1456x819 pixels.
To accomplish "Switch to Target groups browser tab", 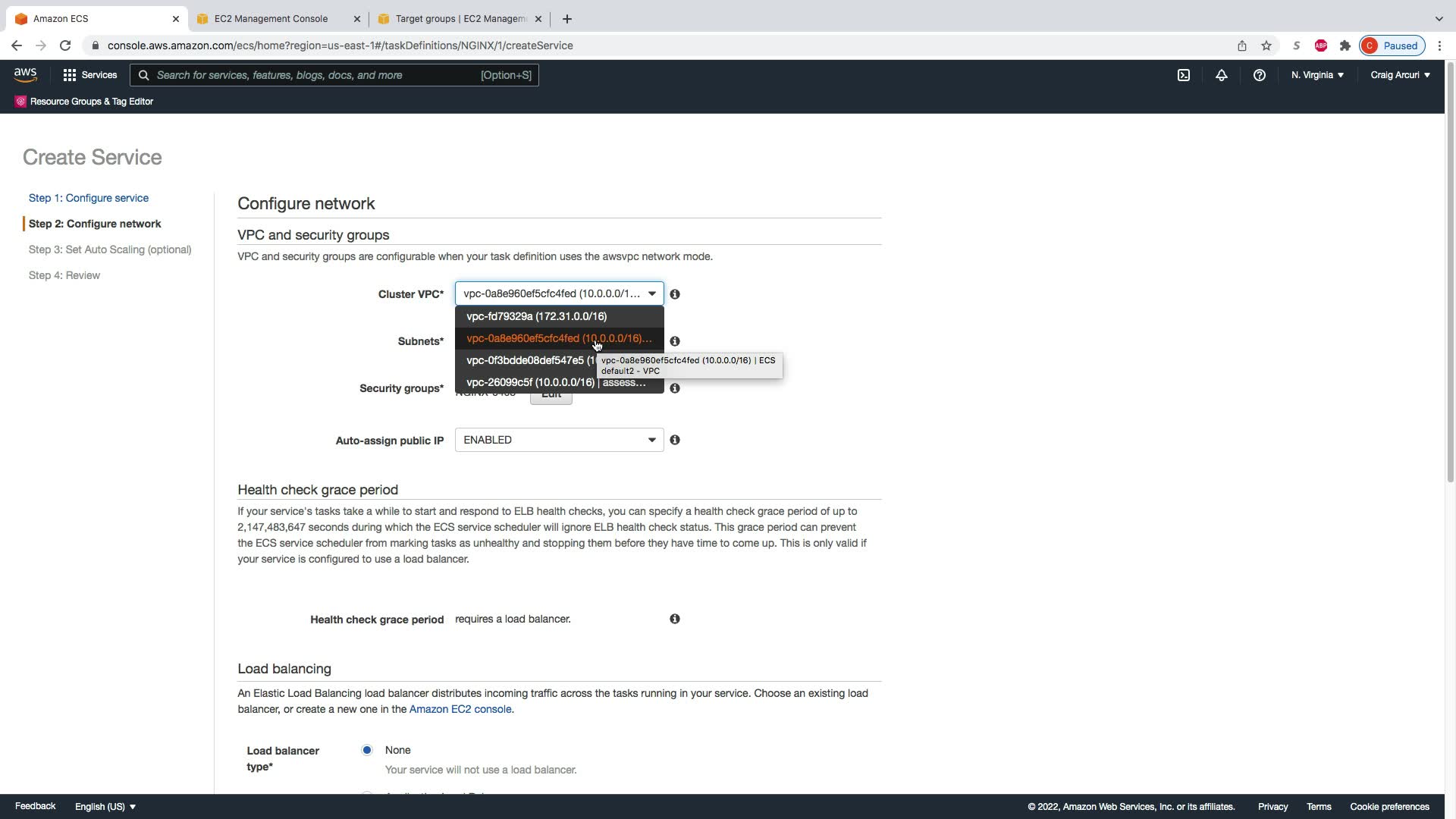I will click(460, 18).
